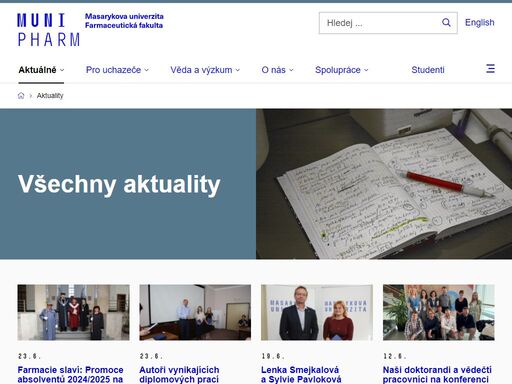This screenshot has width=512, height=384.
Task: Open Masarykova univerzita Farmaceutická fakulta link
Action: point(124,21)
